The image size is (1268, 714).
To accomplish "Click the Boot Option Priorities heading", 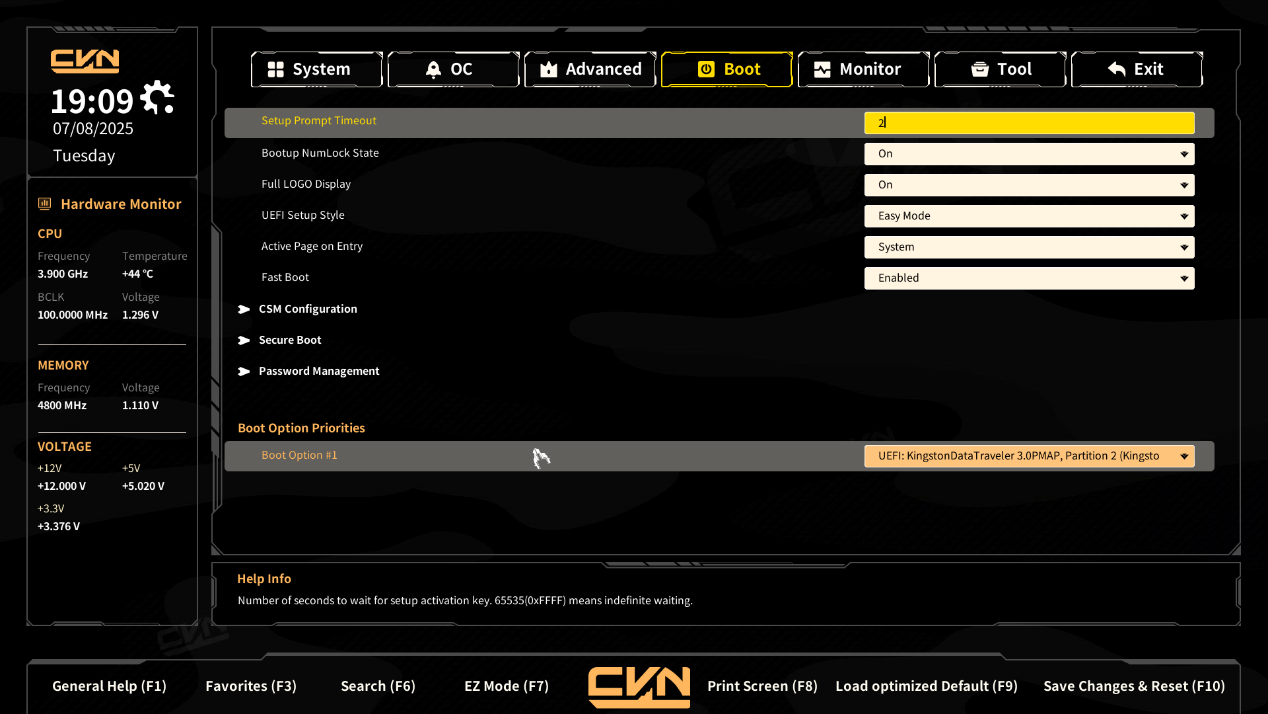I will [x=301, y=428].
